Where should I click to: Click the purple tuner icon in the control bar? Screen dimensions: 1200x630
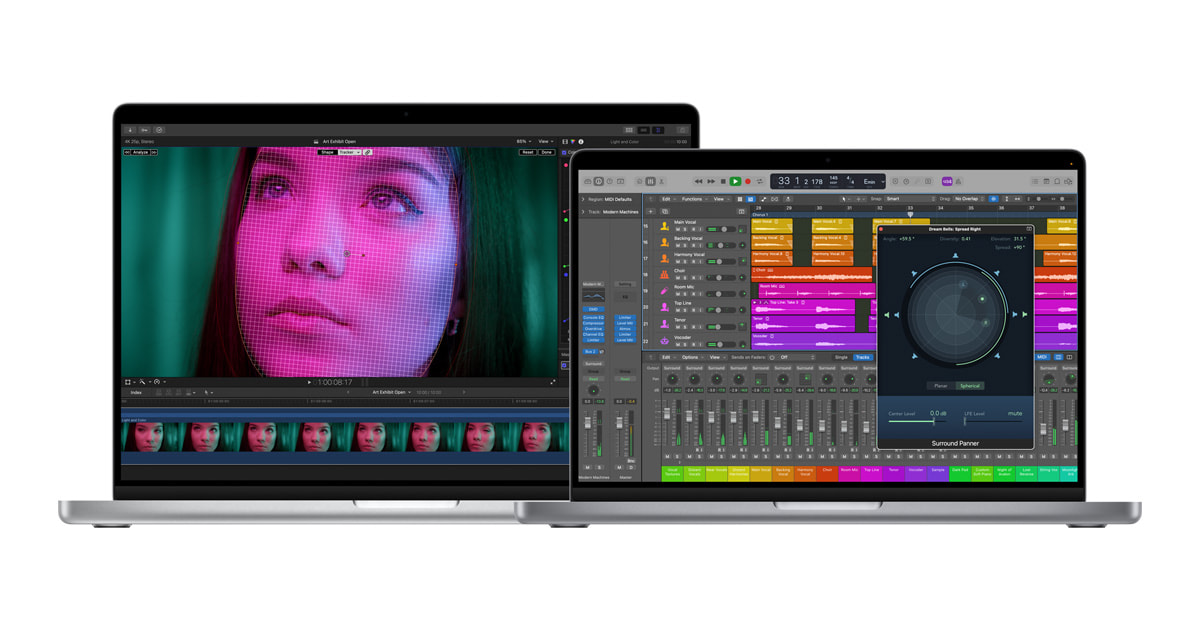(x=946, y=181)
